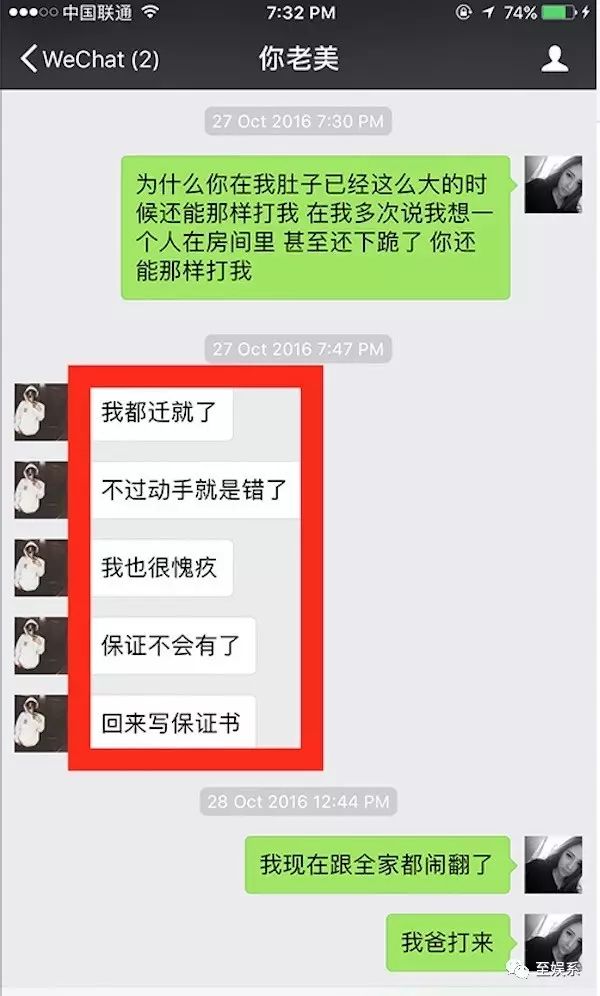The image size is (600, 996).
Task: Open avatar next to 回来写保证书 message
Action: click(41, 723)
